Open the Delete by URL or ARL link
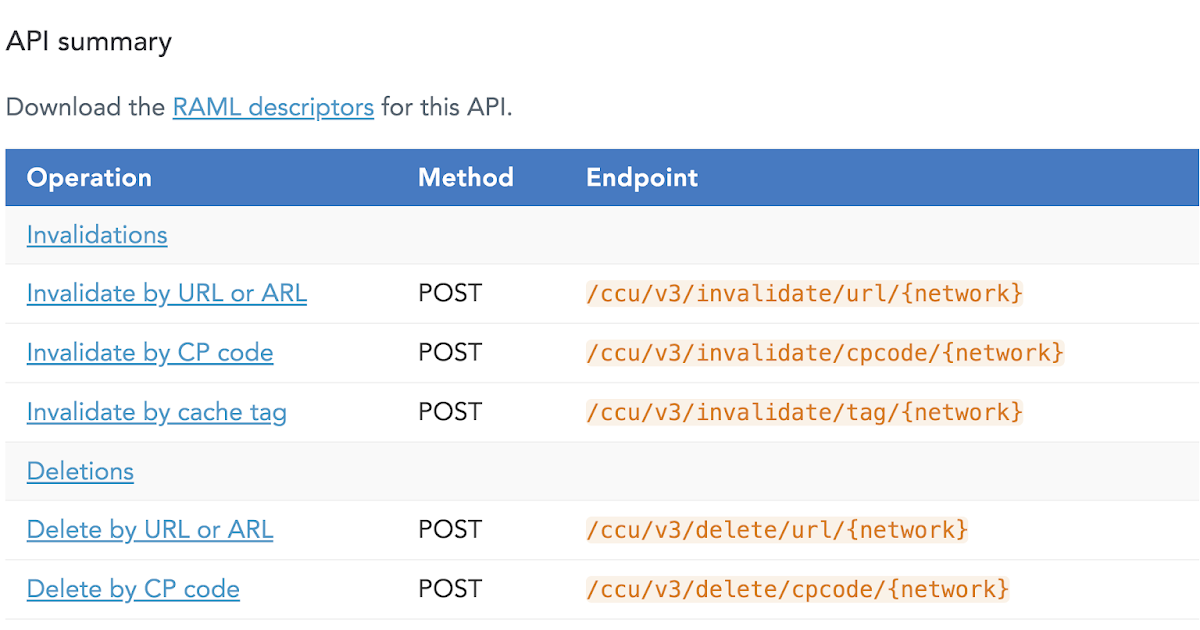 tap(149, 529)
